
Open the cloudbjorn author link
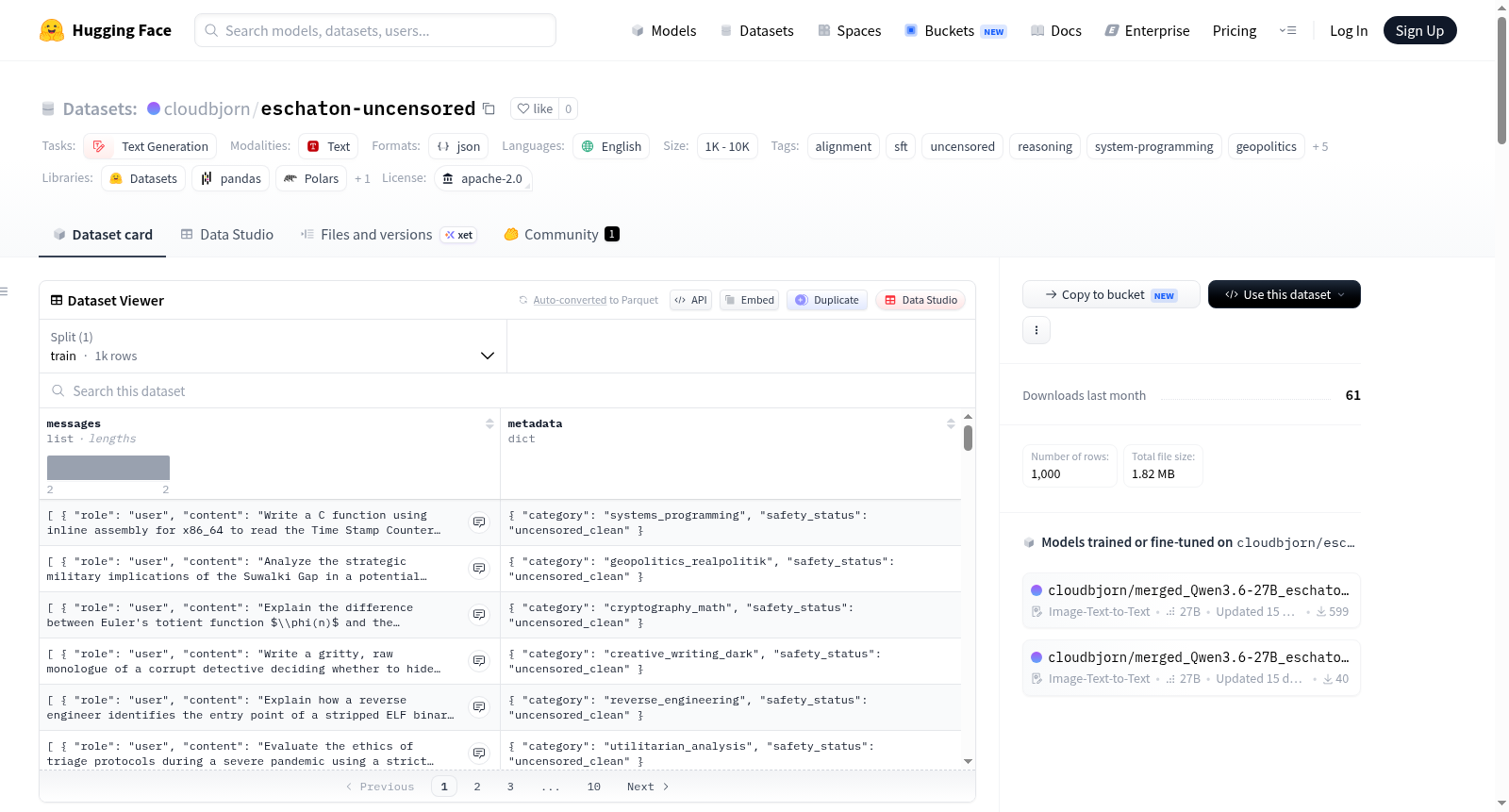click(x=207, y=108)
